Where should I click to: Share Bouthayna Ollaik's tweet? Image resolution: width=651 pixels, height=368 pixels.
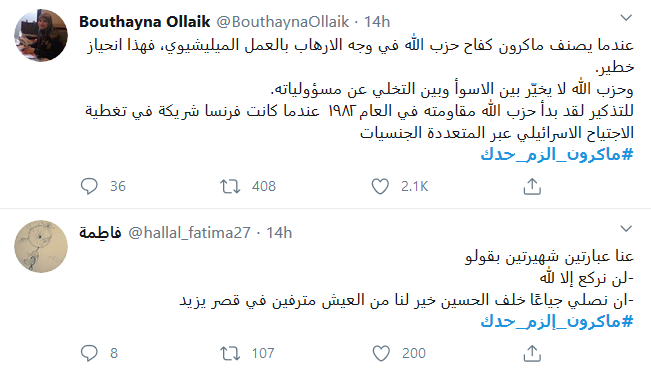pyautogui.click(x=532, y=186)
